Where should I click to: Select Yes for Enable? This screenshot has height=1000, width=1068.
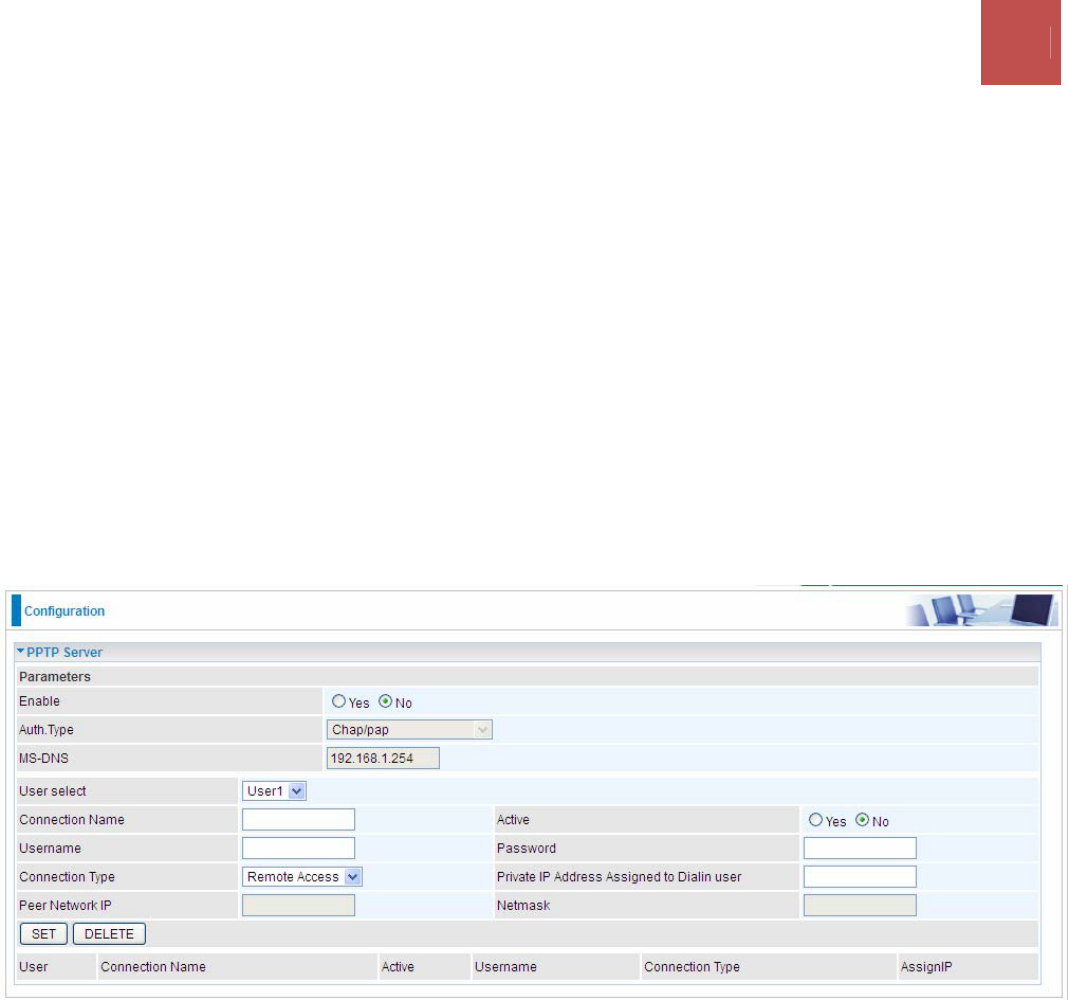point(339,701)
